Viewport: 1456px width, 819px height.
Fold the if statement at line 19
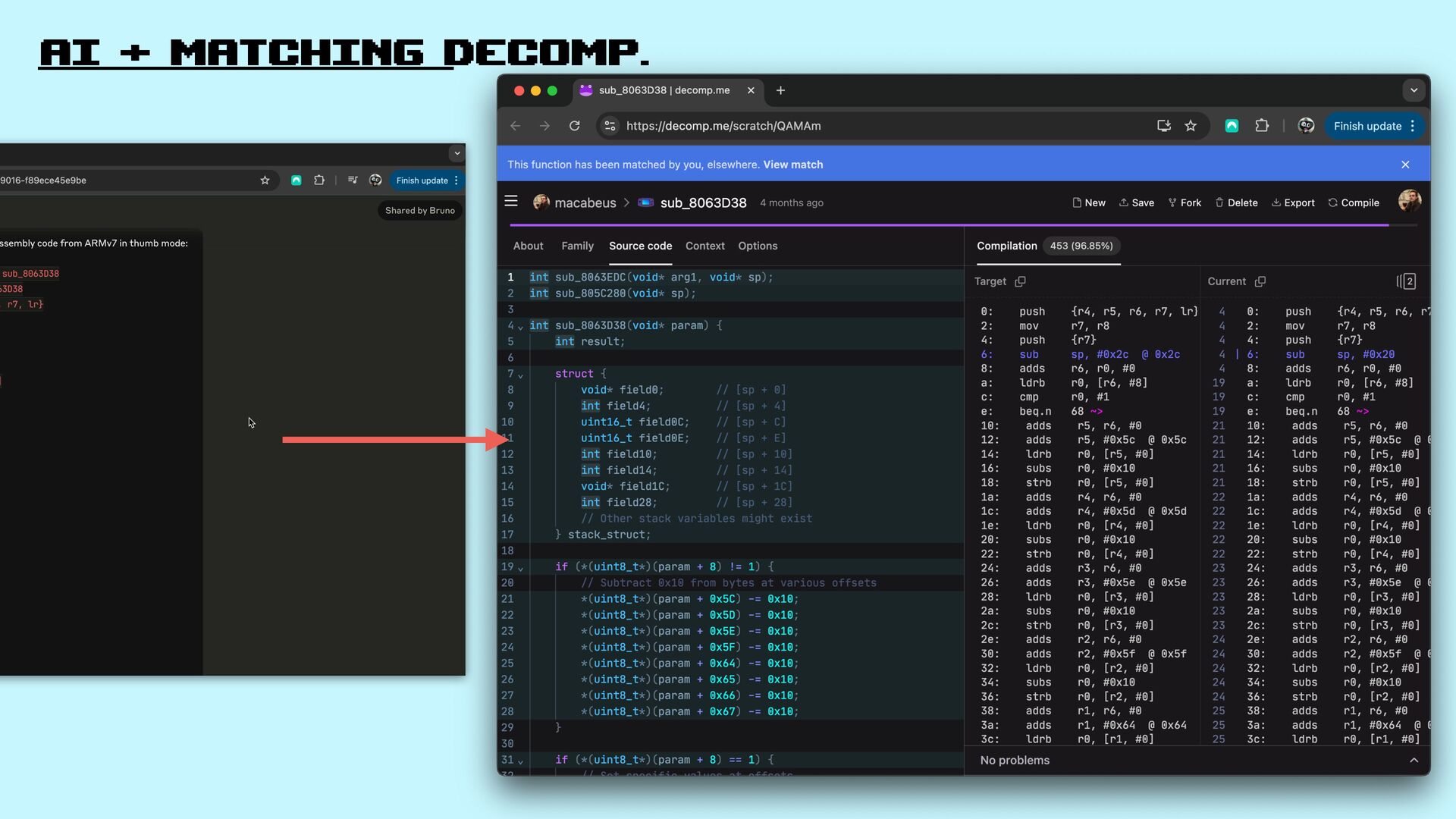[520, 568]
